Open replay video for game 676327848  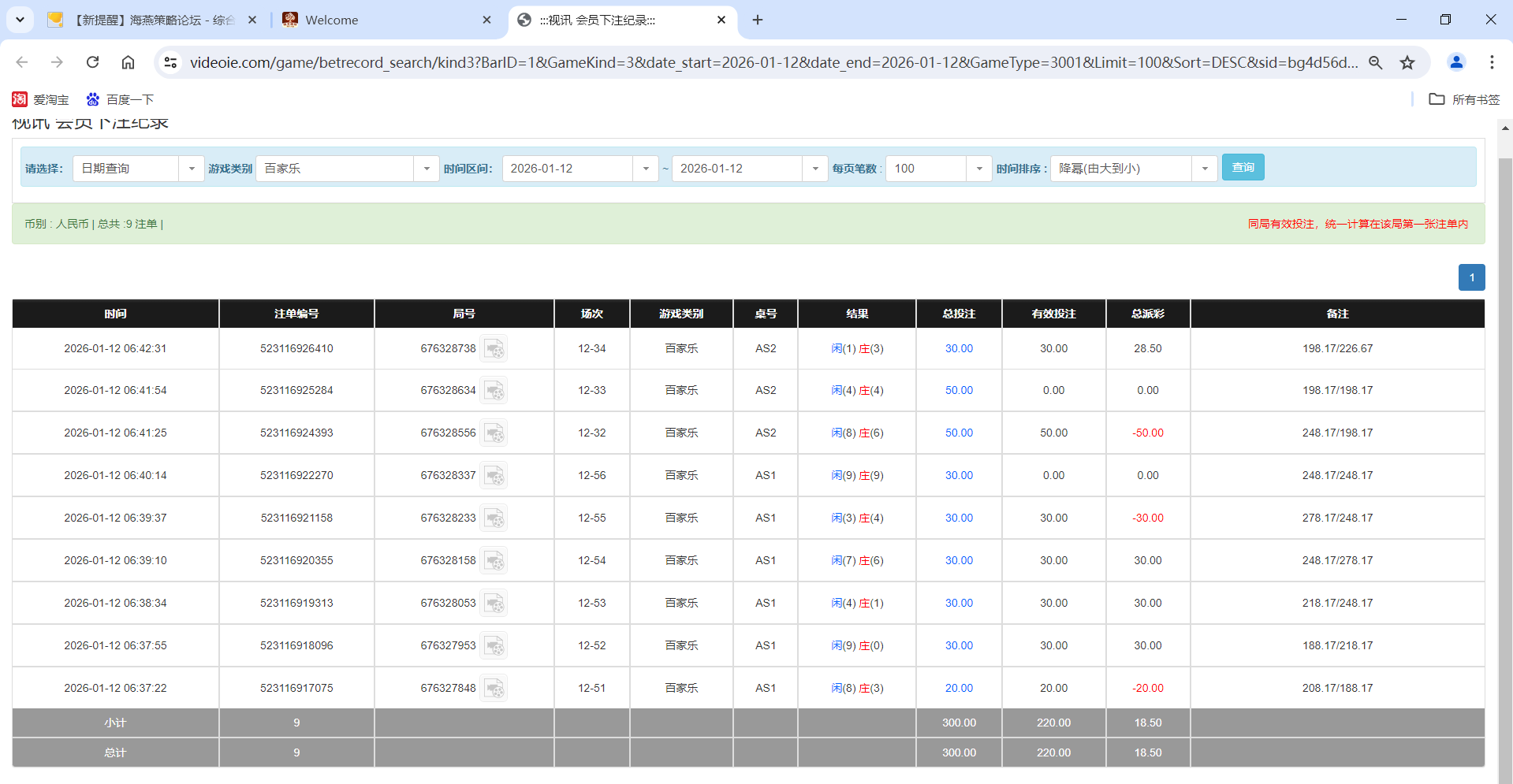pyautogui.click(x=494, y=688)
